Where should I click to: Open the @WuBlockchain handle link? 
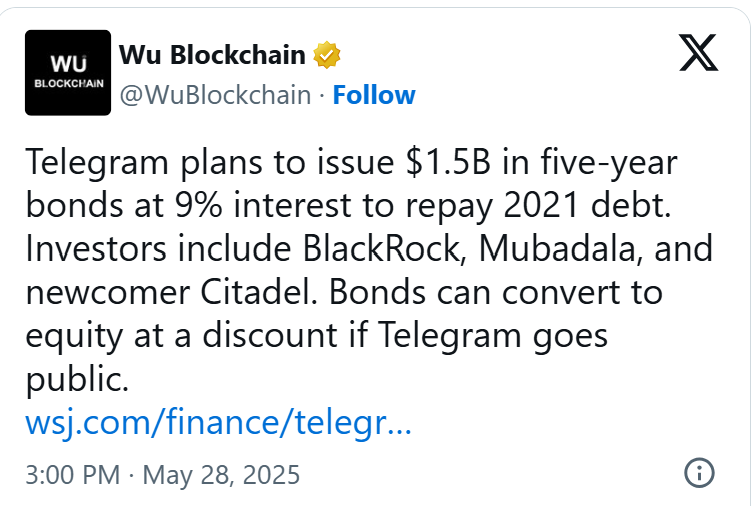click(x=214, y=95)
